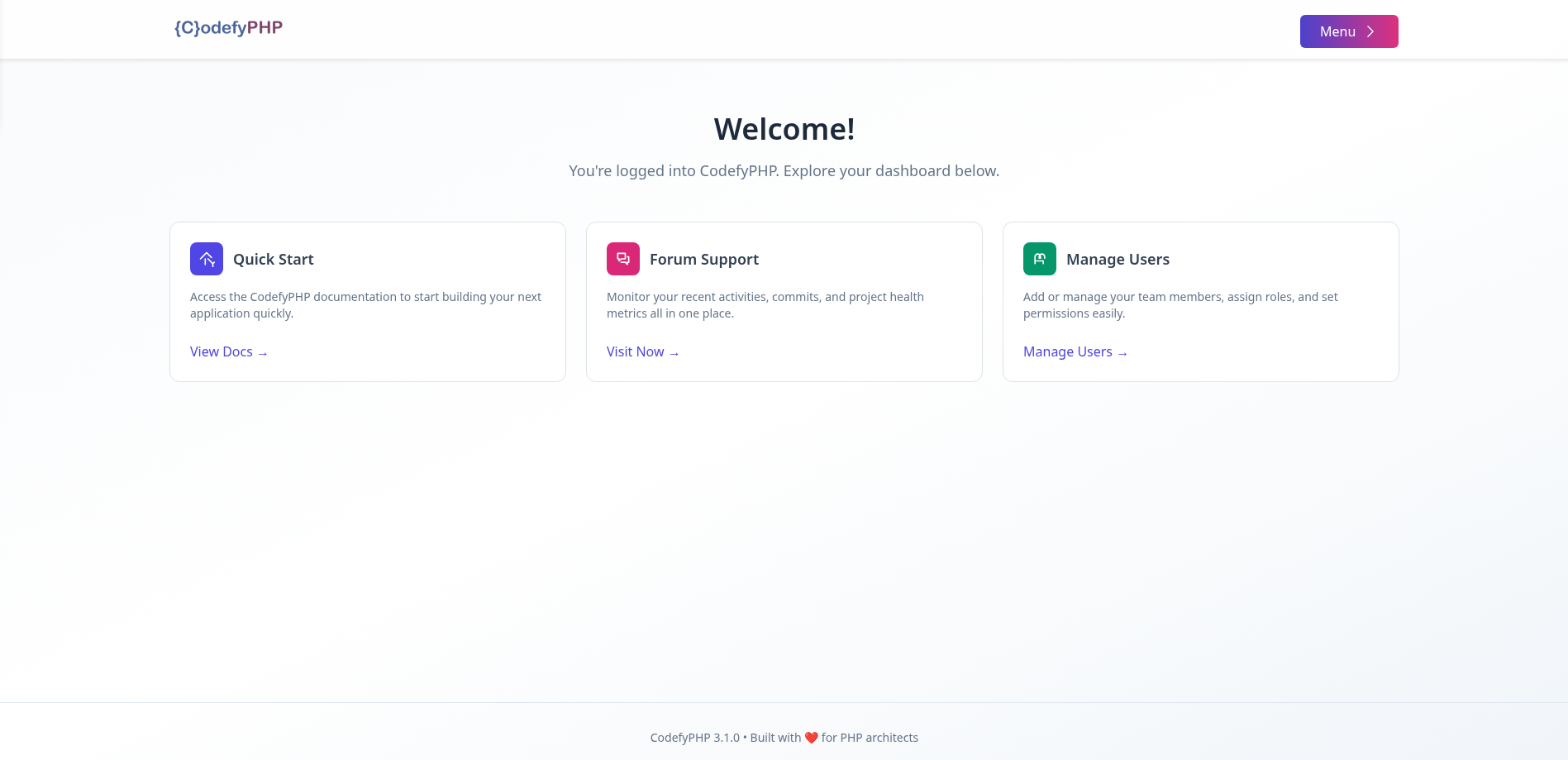1568x760 pixels.
Task: Open the Manage Users link text
Action: [x=1067, y=351]
